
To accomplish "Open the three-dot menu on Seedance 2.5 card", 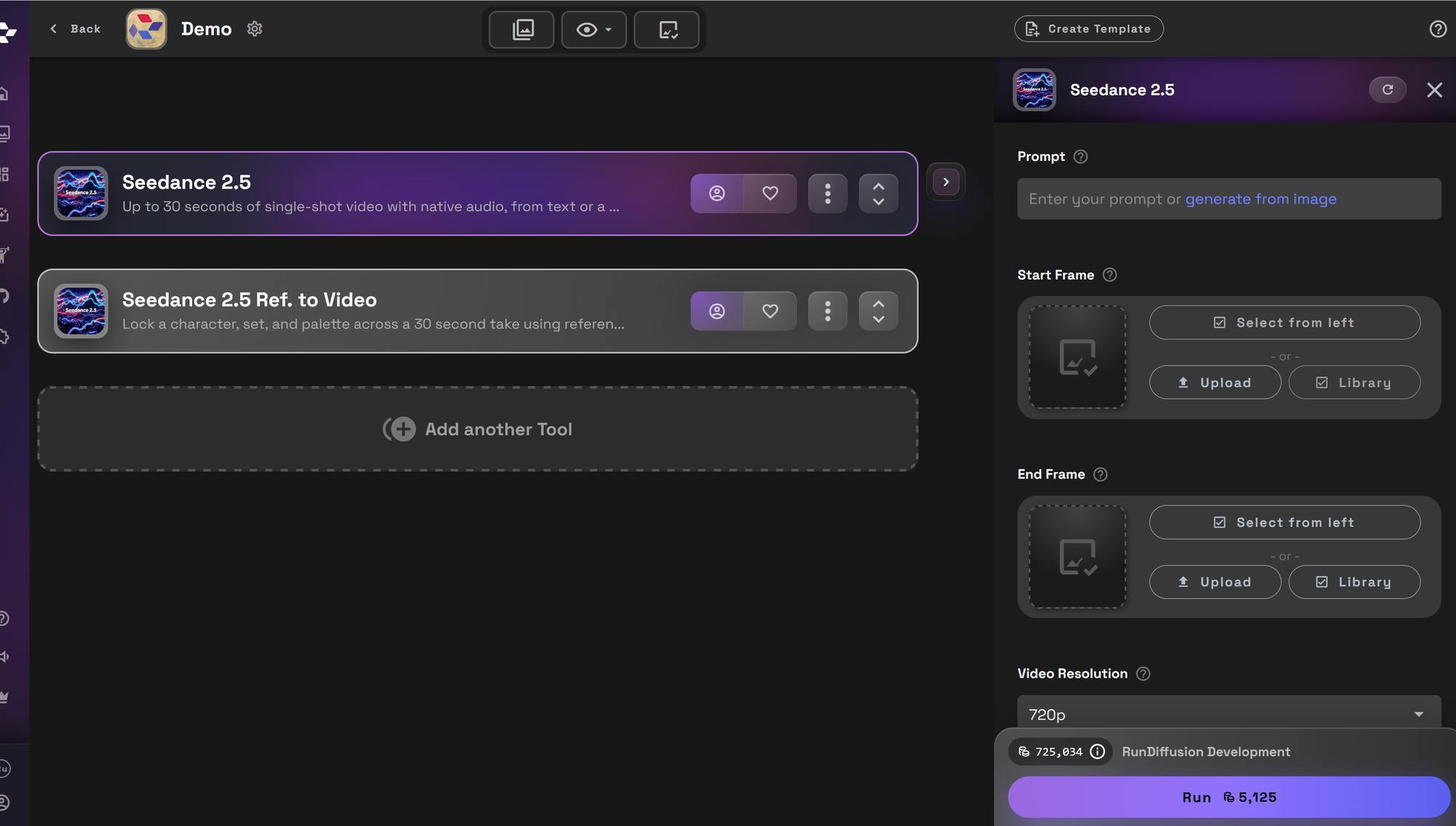I will click(x=828, y=194).
